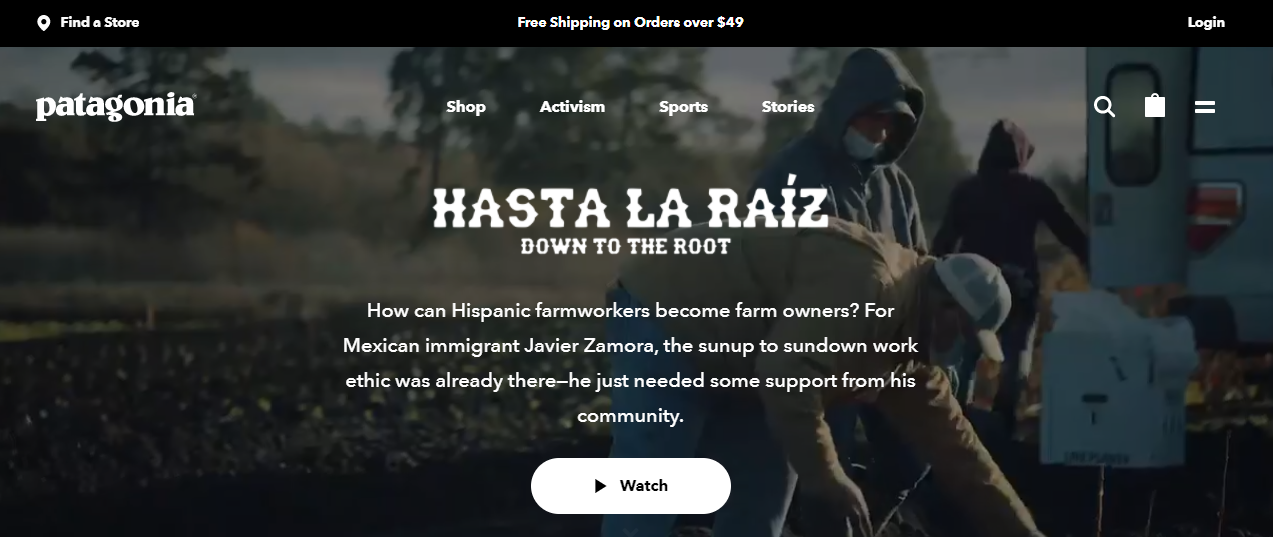1273x537 pixels.
Task: Open the shopping bag cart icon
Action: coord(1155,106)
